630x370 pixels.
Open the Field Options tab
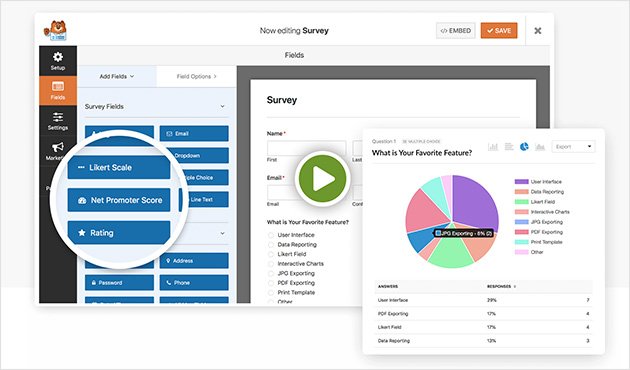196,76
